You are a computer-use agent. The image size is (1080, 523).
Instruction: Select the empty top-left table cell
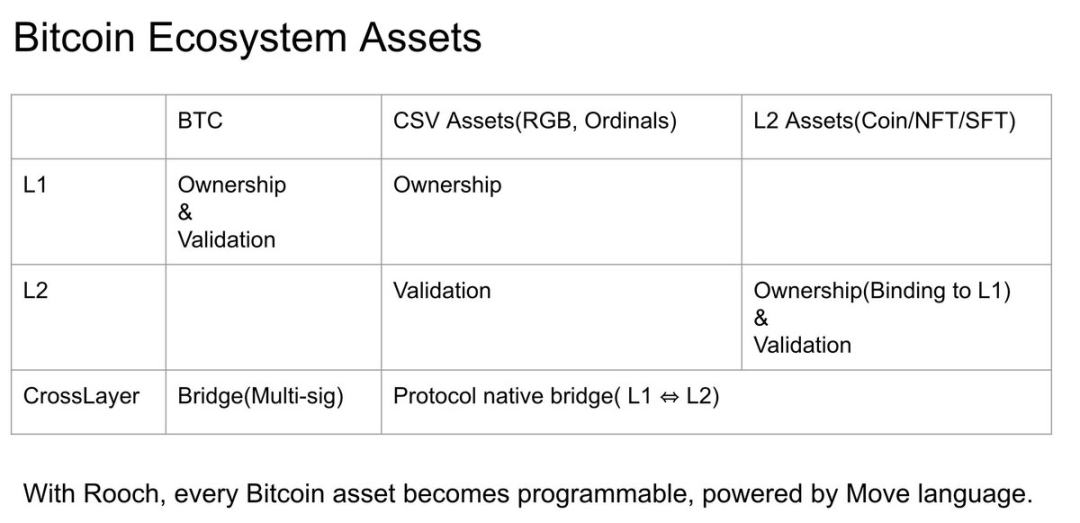click(88, 126)
